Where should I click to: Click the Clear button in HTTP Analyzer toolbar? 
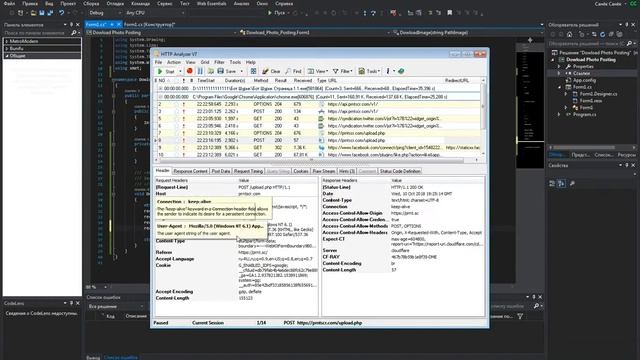[271, 71]
